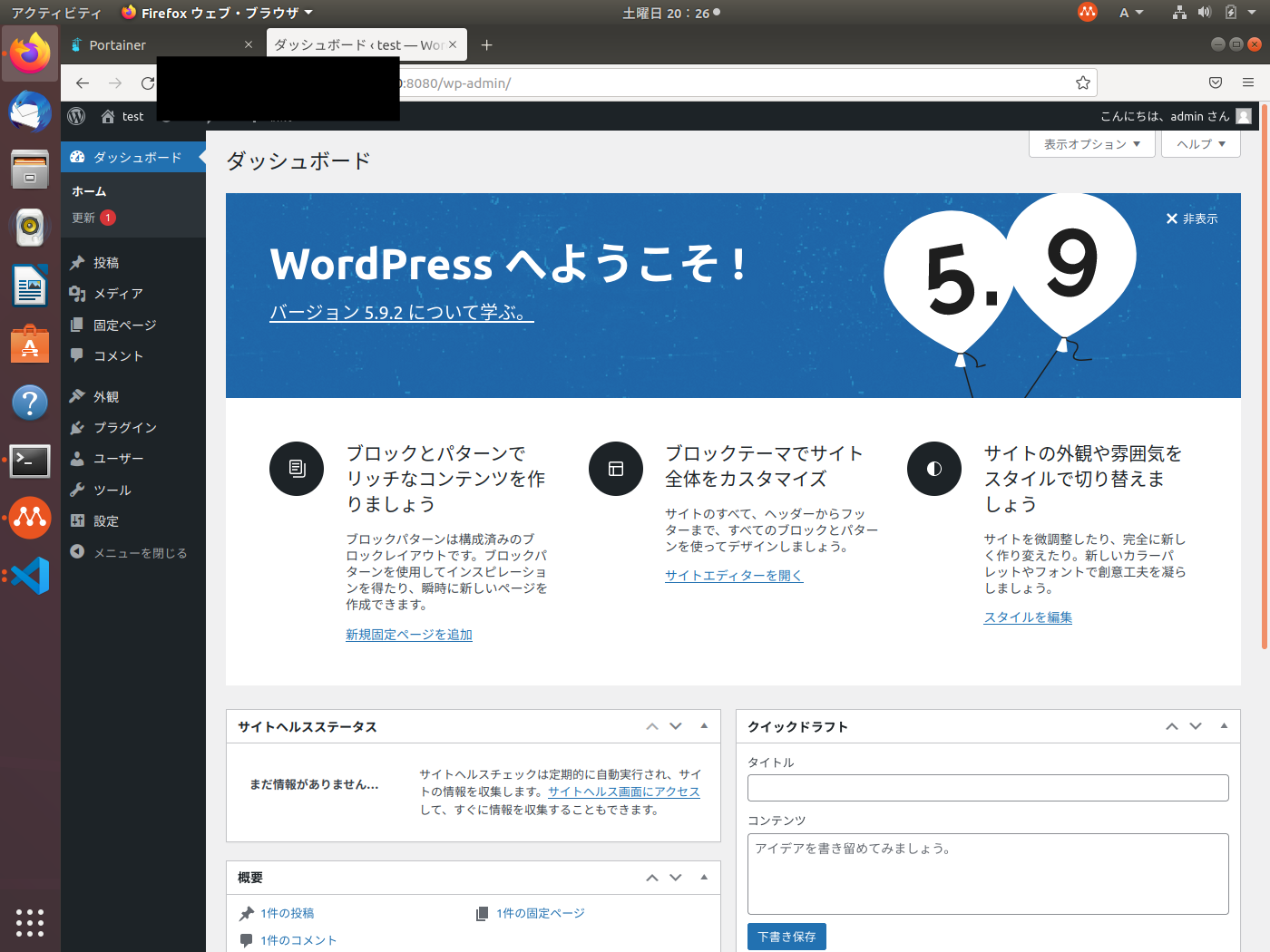Viewport: 1270px width, 952px height.
Task: Select the メディア library icon in the sidebar
Action: click(x=77, y=293)
